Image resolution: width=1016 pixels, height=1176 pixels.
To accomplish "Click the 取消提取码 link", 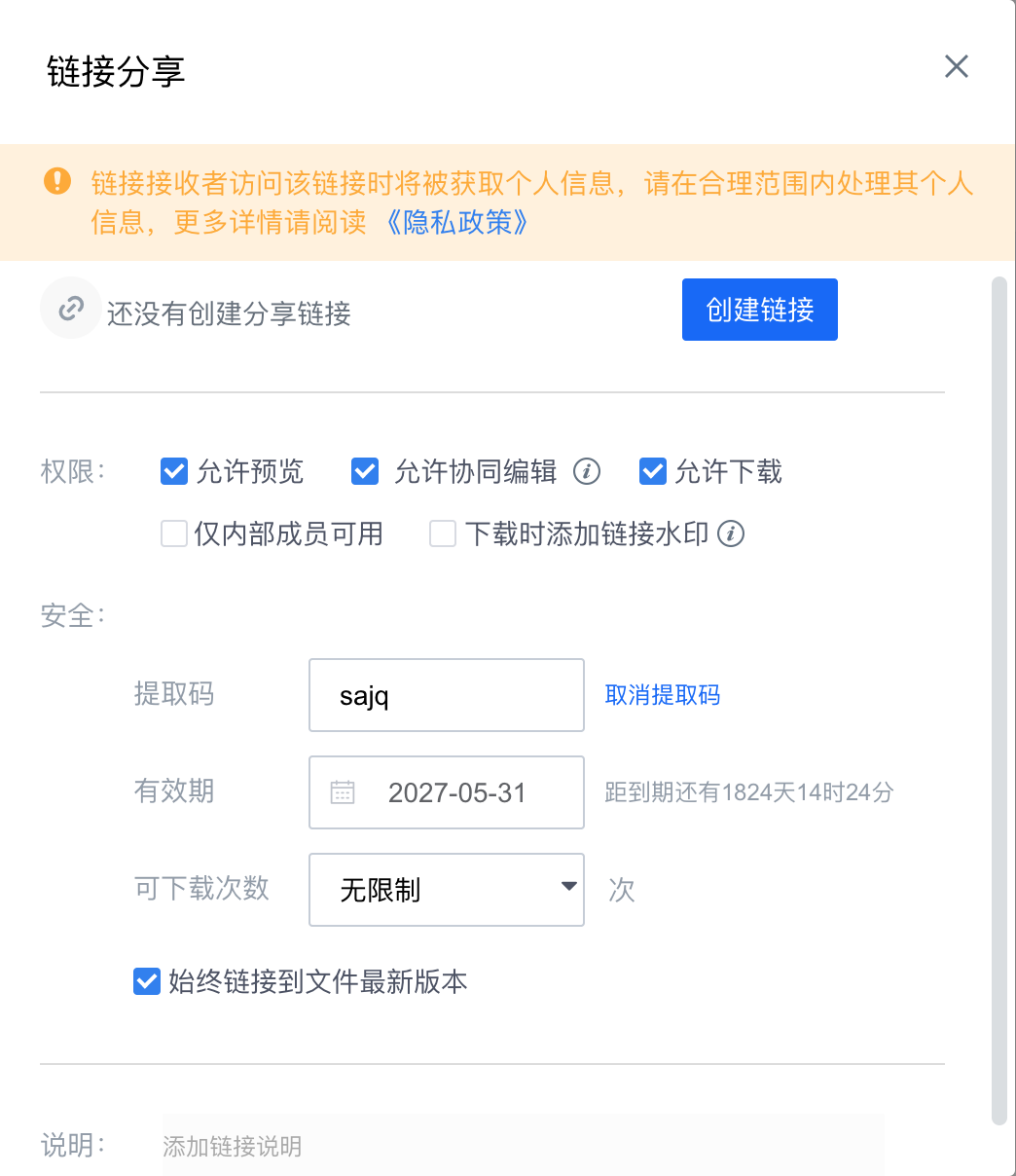I will (x=663, y=695).
